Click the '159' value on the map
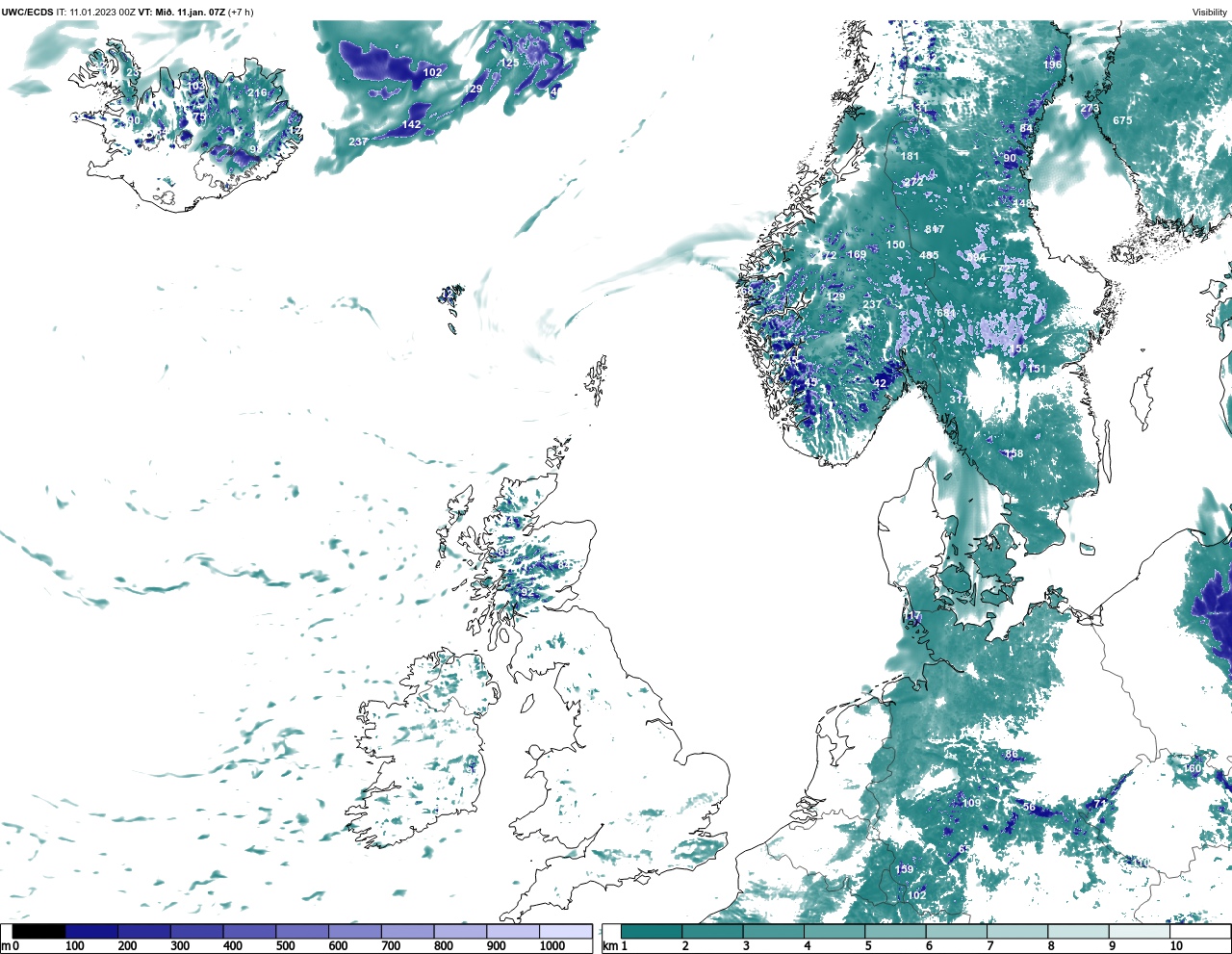This screenshot has height=954, width=1232. tap(905, 869)
